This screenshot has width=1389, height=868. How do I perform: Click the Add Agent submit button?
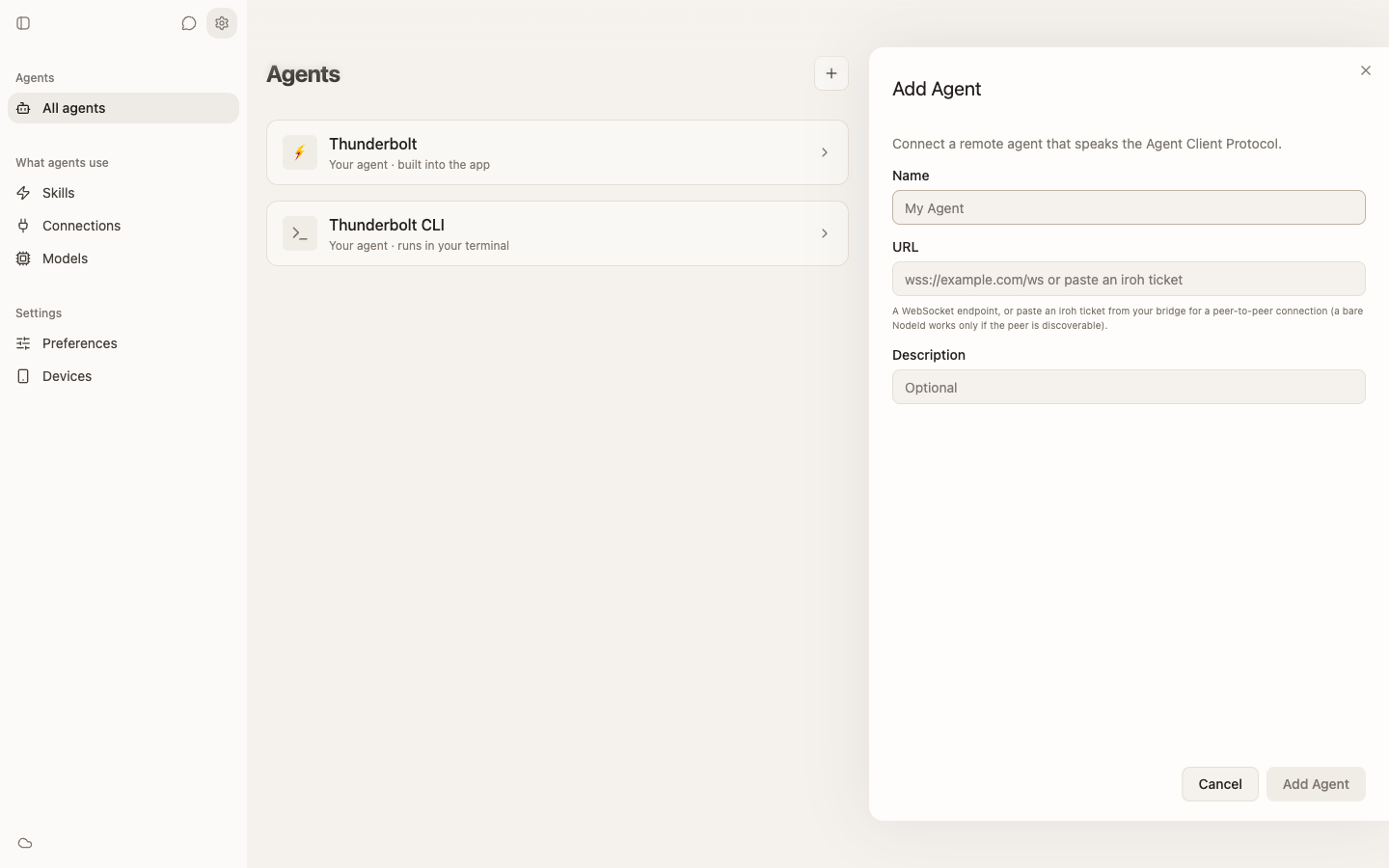[x=1316, y=784]
